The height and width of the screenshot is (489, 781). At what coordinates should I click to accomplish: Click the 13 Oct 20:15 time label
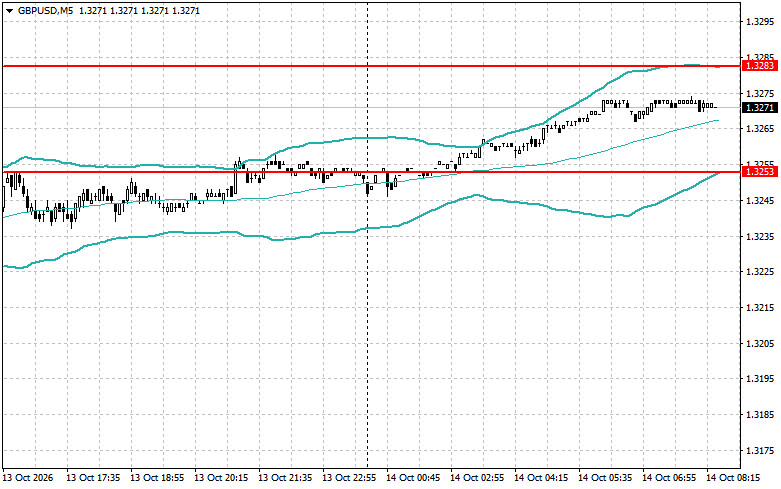[x=221, y=478]
